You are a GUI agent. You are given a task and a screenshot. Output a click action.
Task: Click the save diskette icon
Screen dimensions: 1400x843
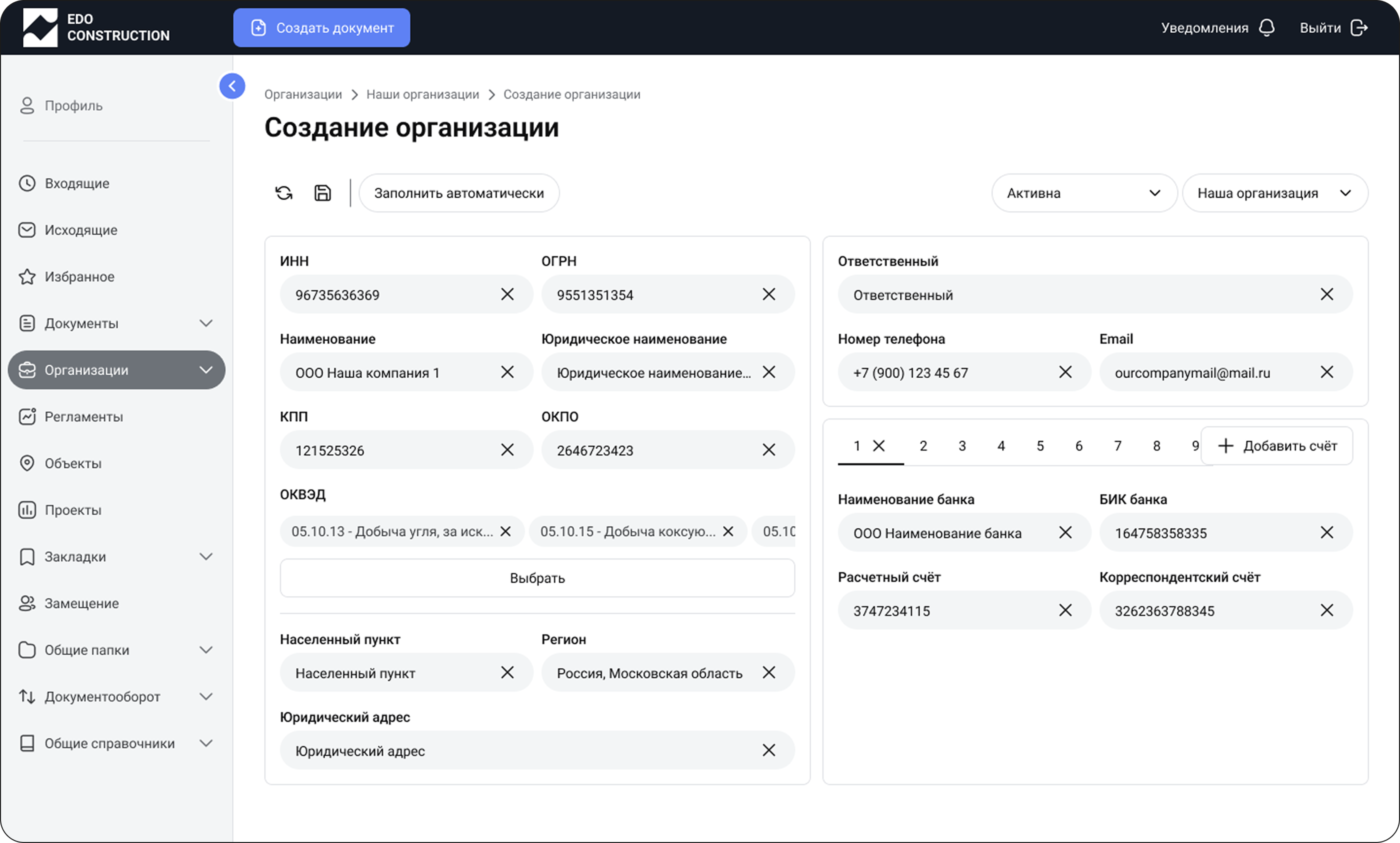pyautogui.click(x=322, y=193)
